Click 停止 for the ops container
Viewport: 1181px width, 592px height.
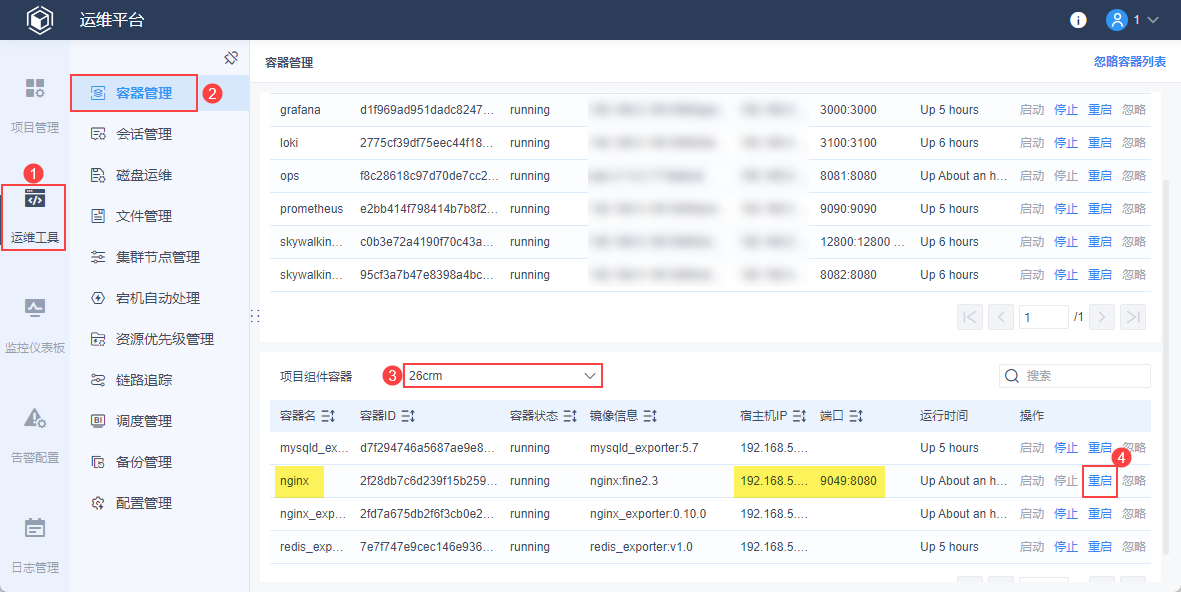pyautogui.click(x=1066, y=175)
